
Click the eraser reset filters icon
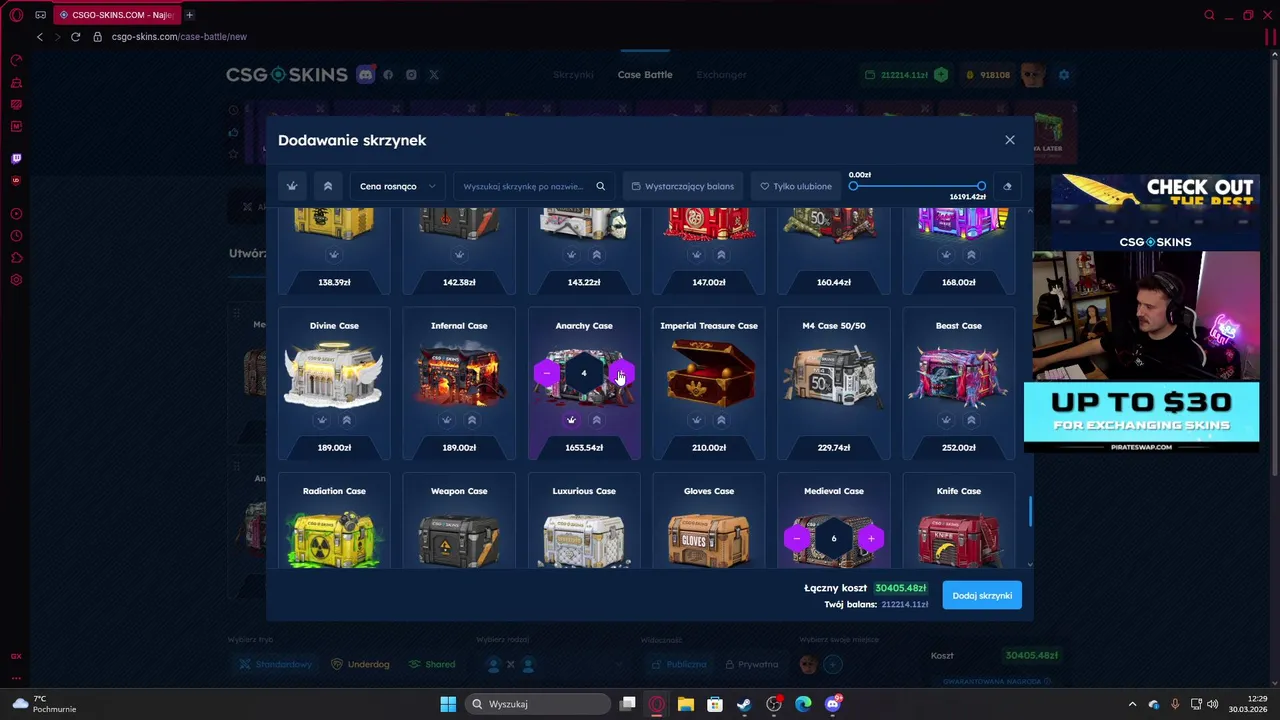pyautogui.click(x=1007, y=186)
